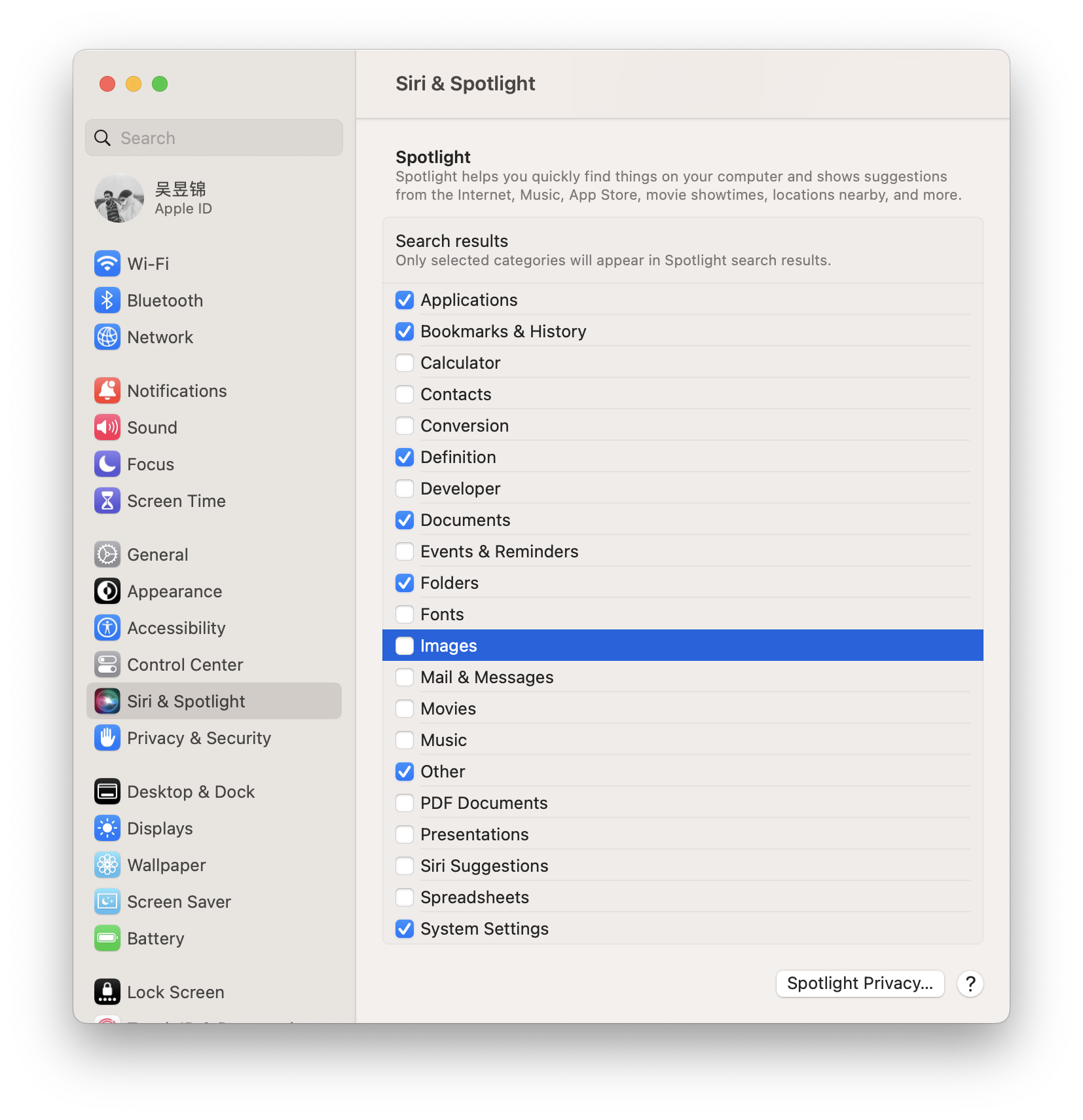The height and width of the screenshot is (1120, 1083).
Task: Enable the Developer checkbox
Action: pos(405,489)
